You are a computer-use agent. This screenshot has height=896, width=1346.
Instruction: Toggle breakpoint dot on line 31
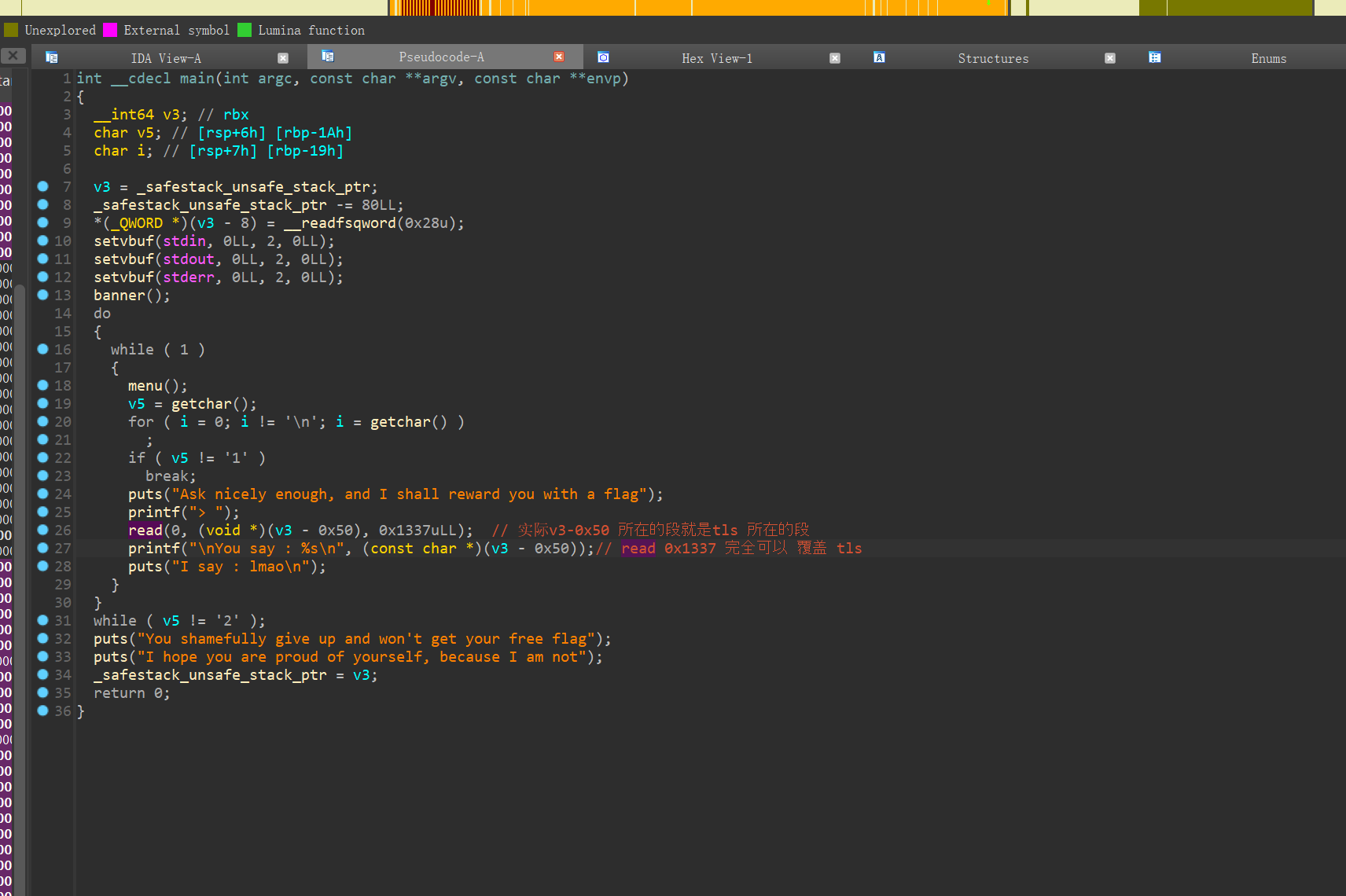pyautogui.click(x=42, y=620)
